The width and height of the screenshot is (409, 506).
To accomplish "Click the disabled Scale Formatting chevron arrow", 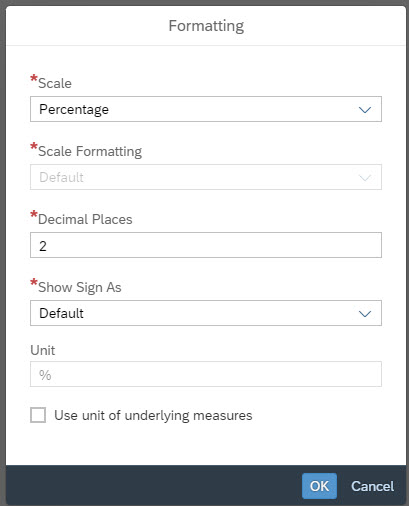I will (x=365, y=178).
